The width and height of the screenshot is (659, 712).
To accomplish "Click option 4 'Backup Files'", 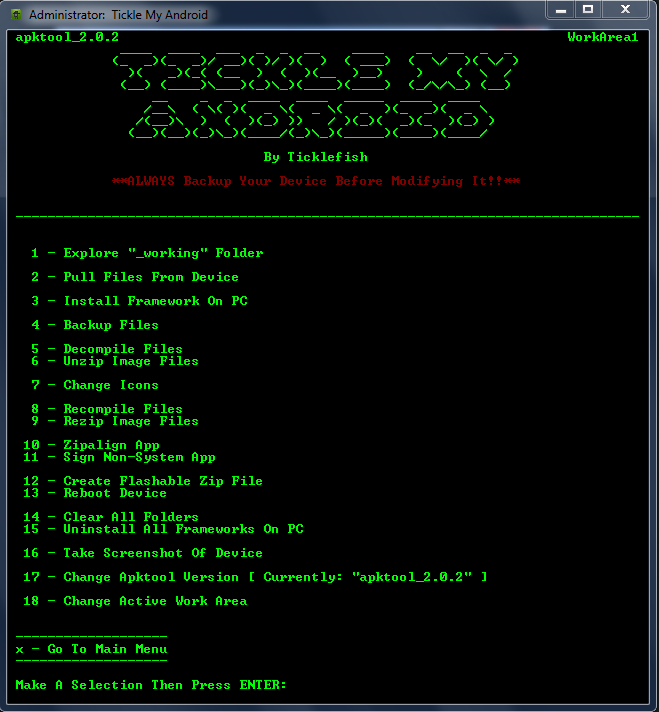I will (95, 325).
